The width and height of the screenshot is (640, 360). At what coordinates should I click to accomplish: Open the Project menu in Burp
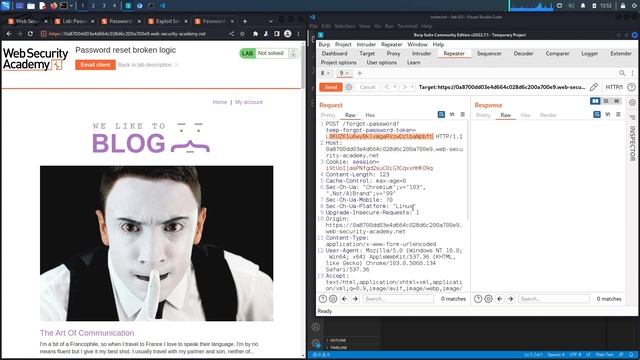click(x=343, y=44)
